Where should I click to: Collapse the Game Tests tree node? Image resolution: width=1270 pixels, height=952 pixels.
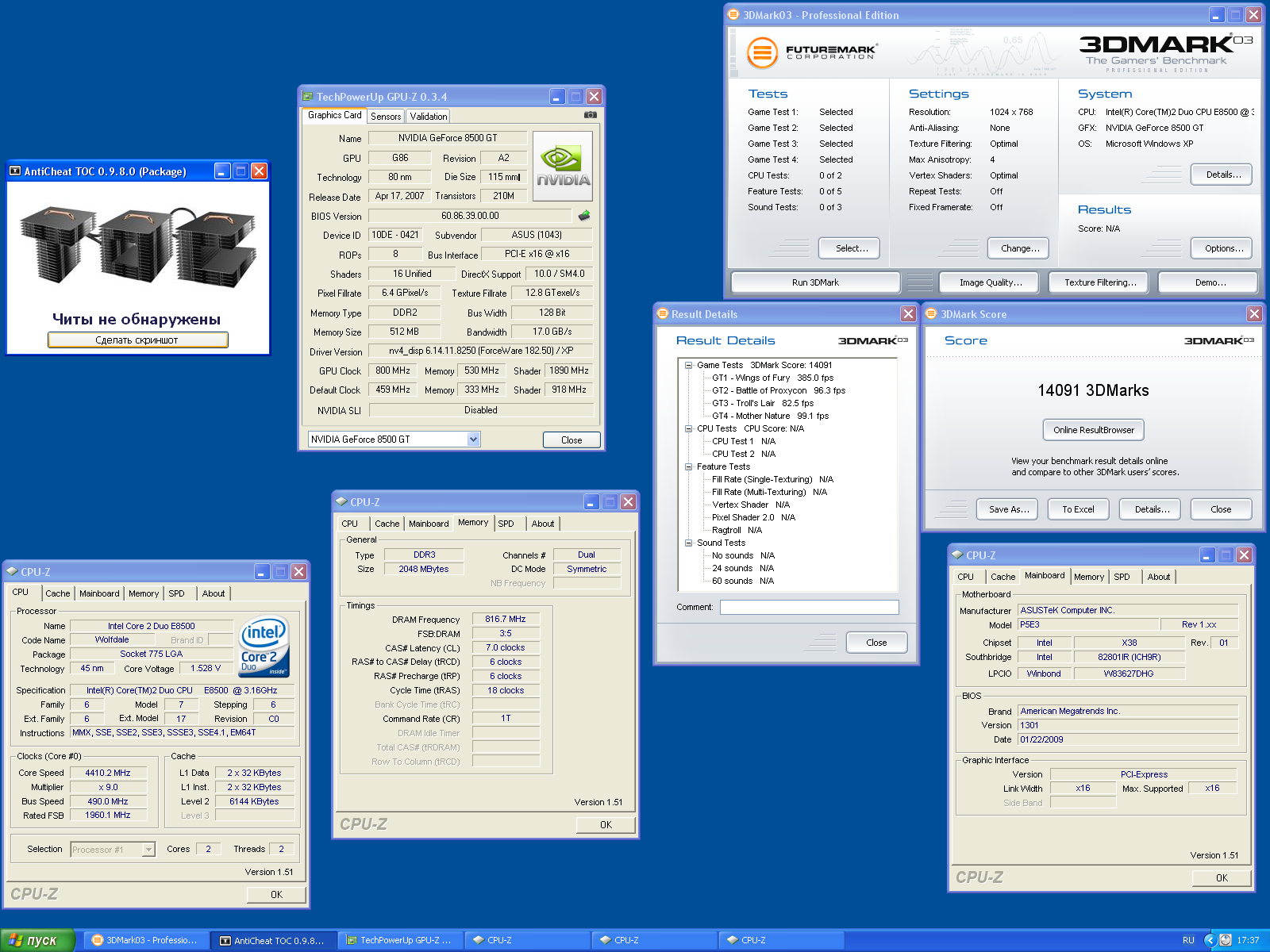pos(689,365)
